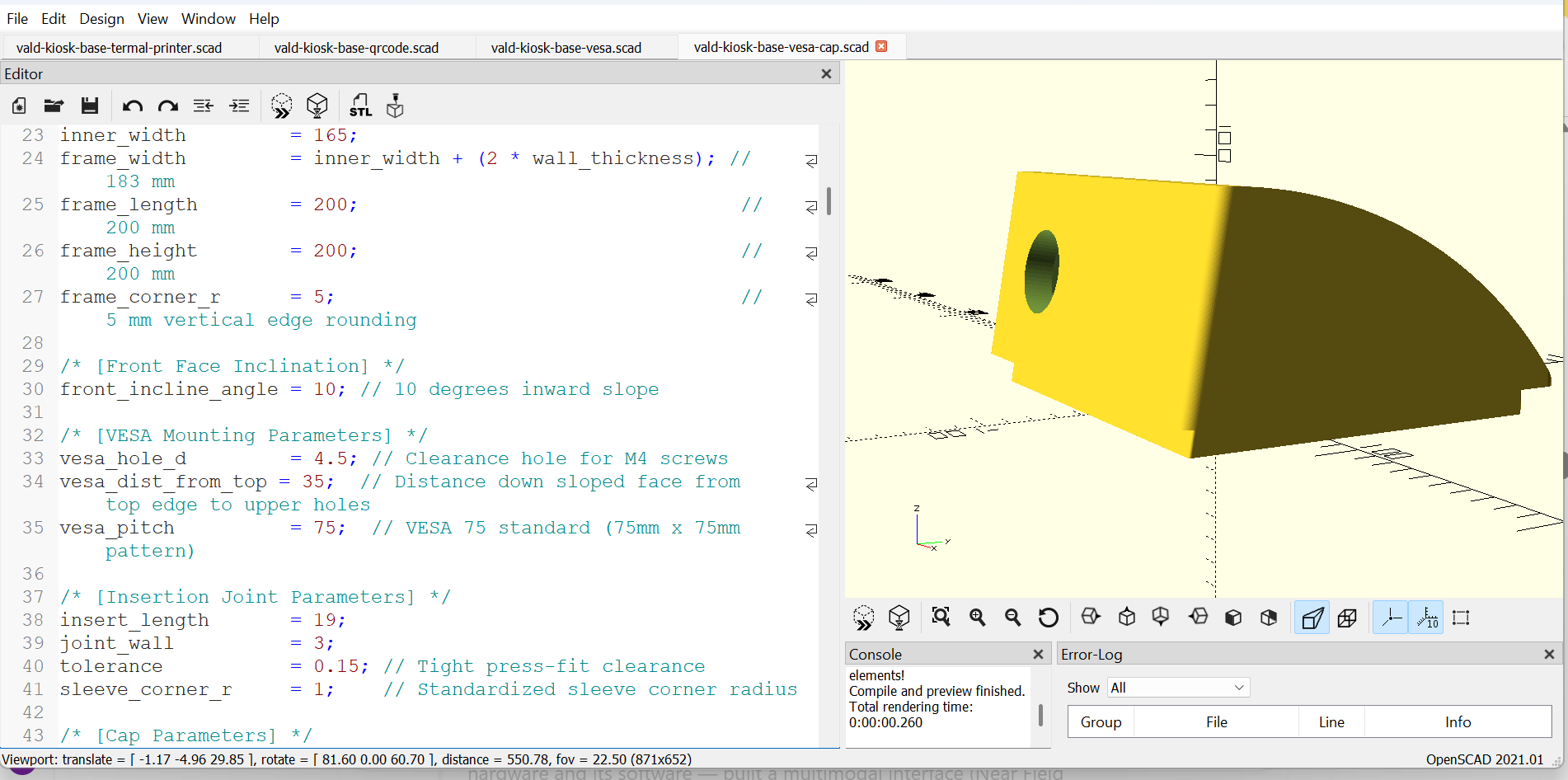Place cursor on line 30 front_incline_angle
The image size is (1568, 780).
tap(169, 389)
